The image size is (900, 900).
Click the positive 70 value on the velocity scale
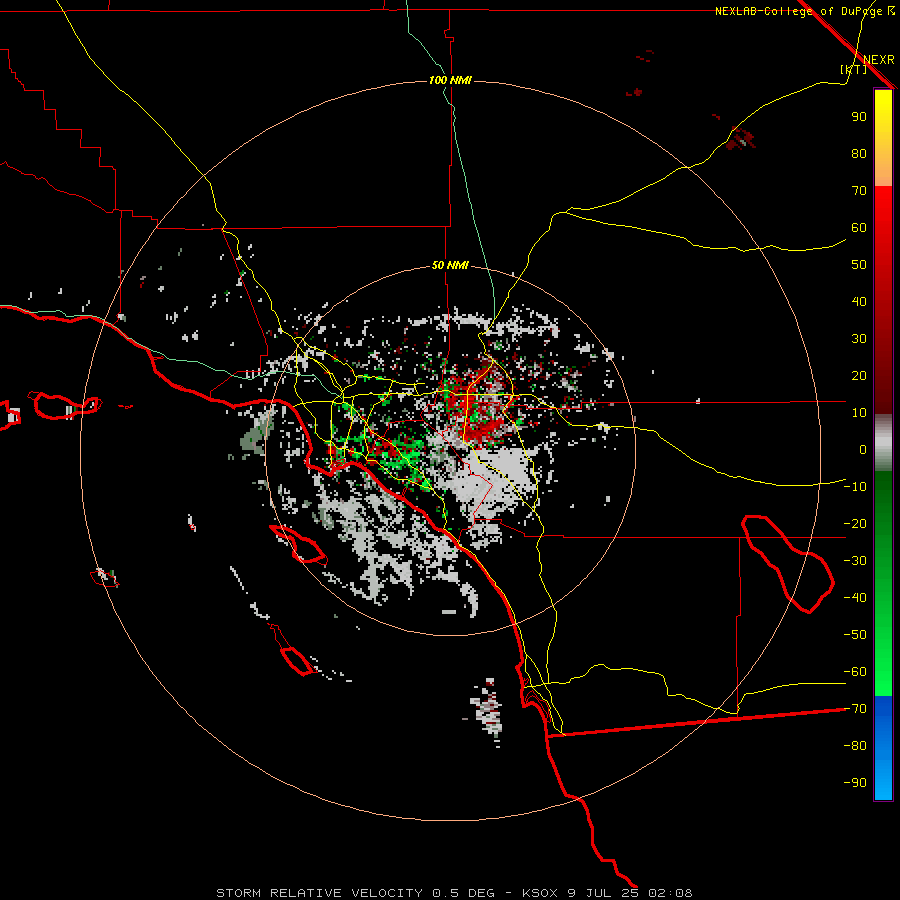pos(859,191)
